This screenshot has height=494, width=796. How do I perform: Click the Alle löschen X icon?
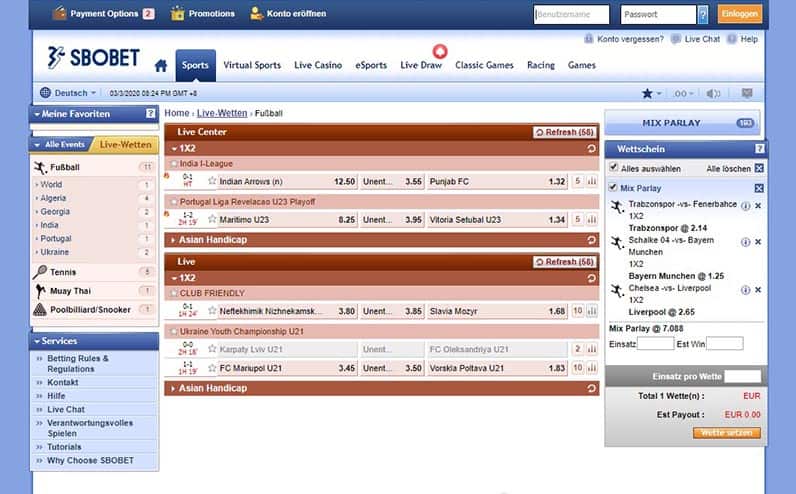(759, 168)
